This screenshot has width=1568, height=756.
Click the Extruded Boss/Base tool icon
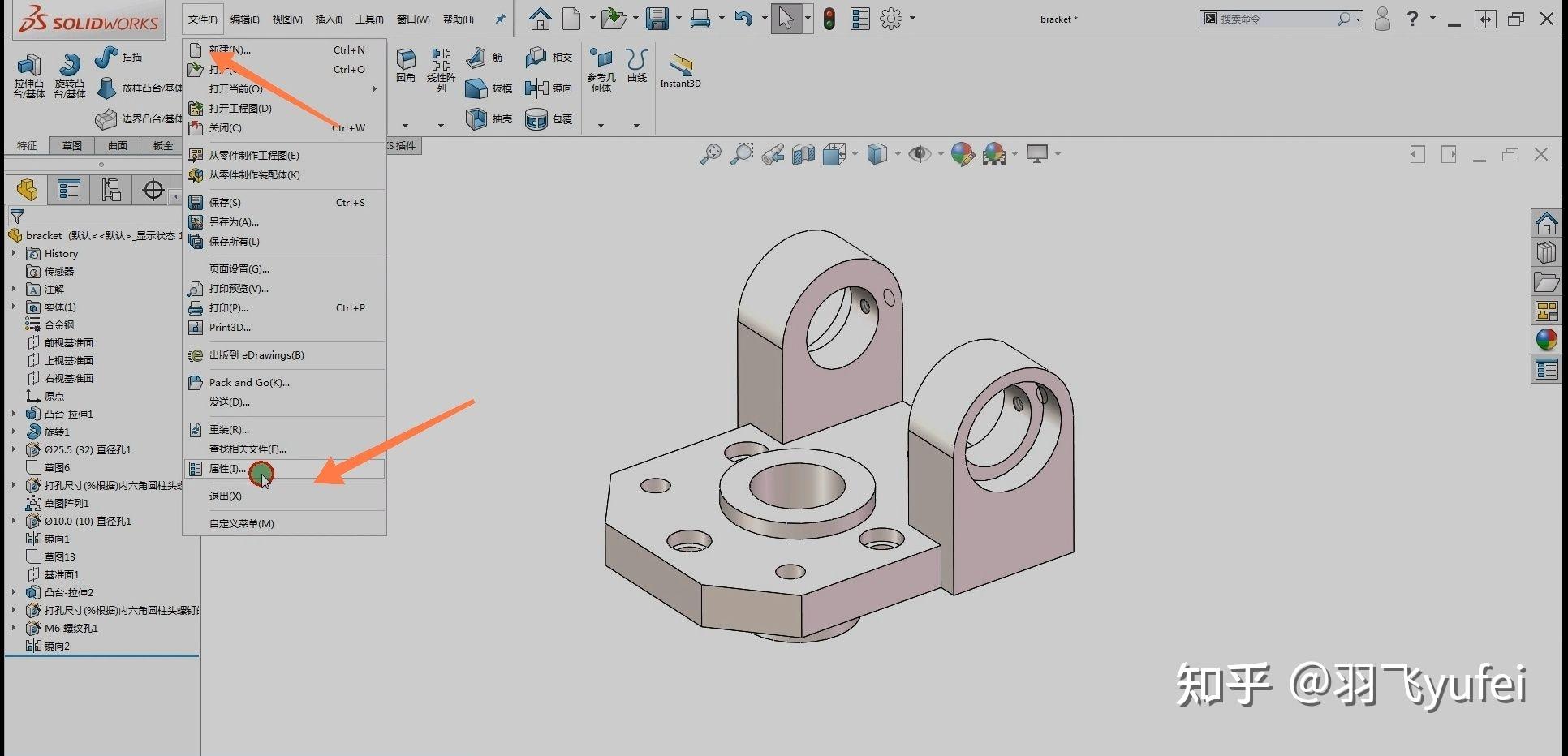pyautogui.click(x=29, y=65)
